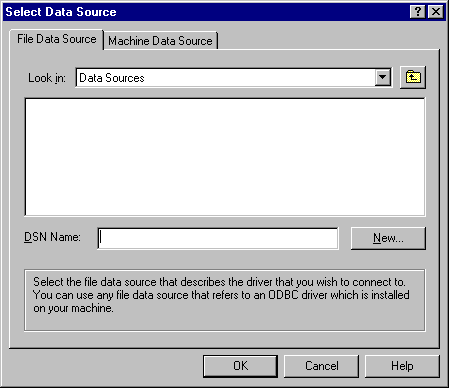Click inside the data source file list

pyautogui.click(x=225, y=157)
